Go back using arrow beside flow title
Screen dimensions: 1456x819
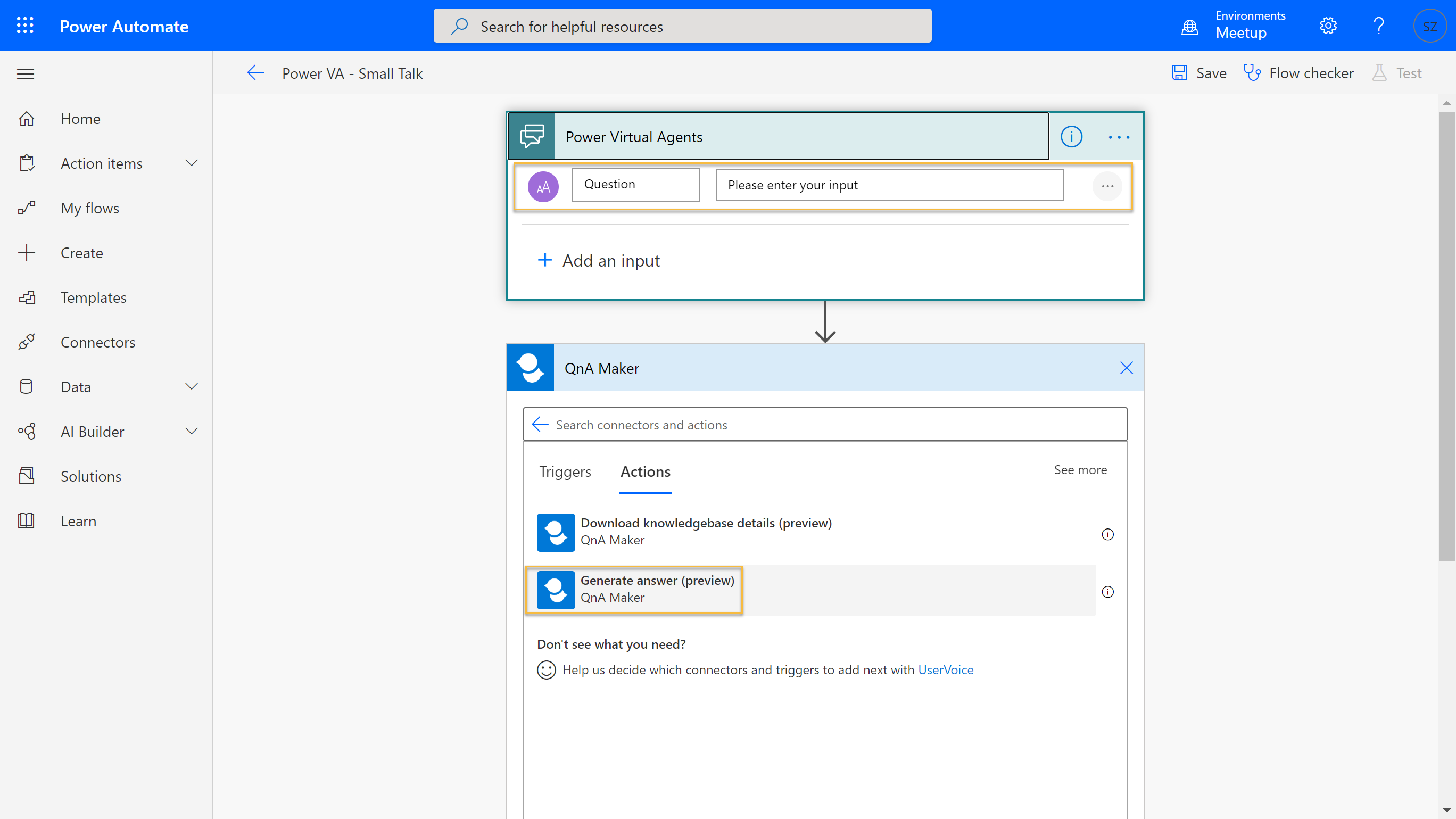[255, 73]
